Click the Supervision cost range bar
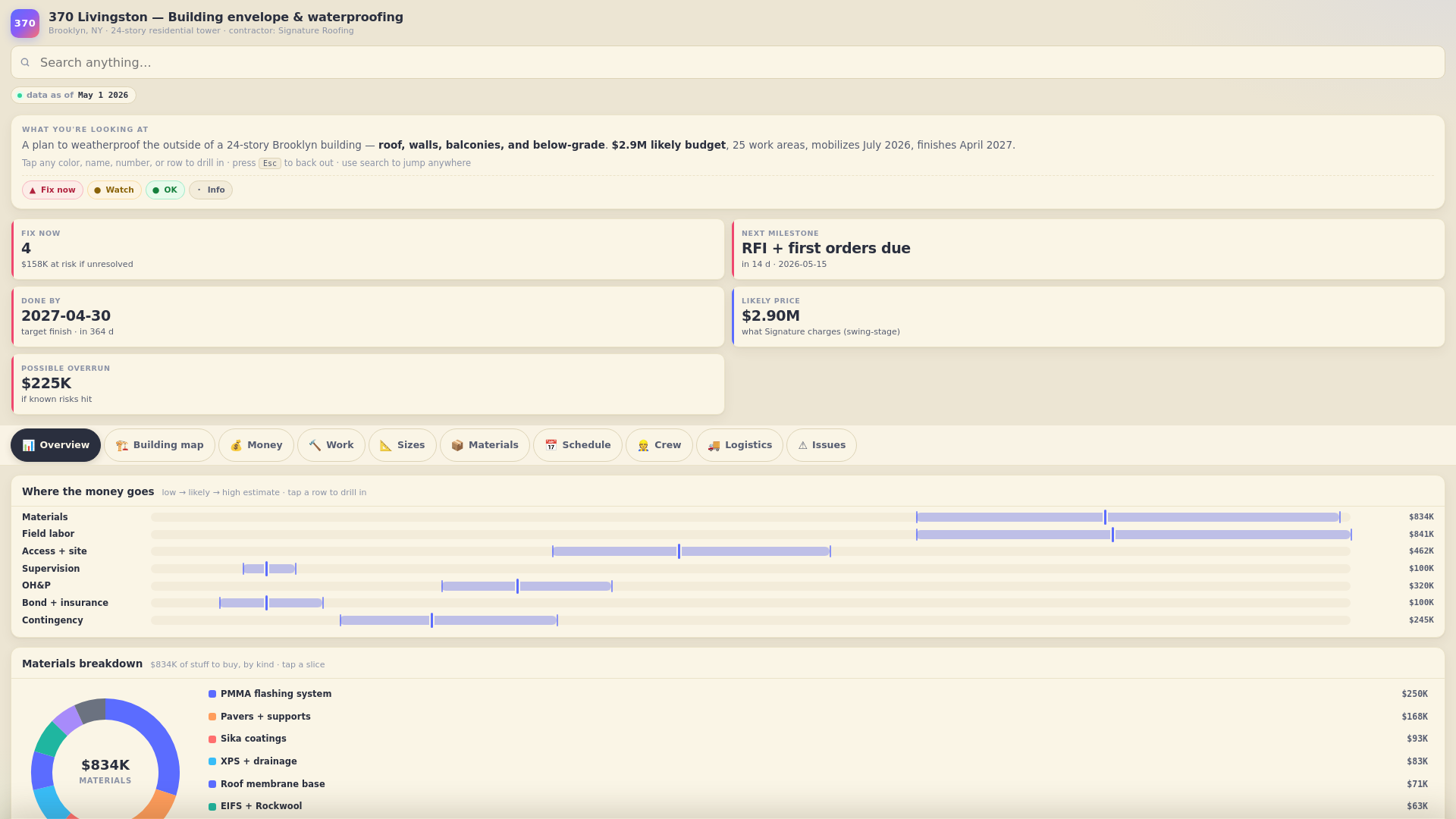 pyautogui.click(x=269, y=569)
